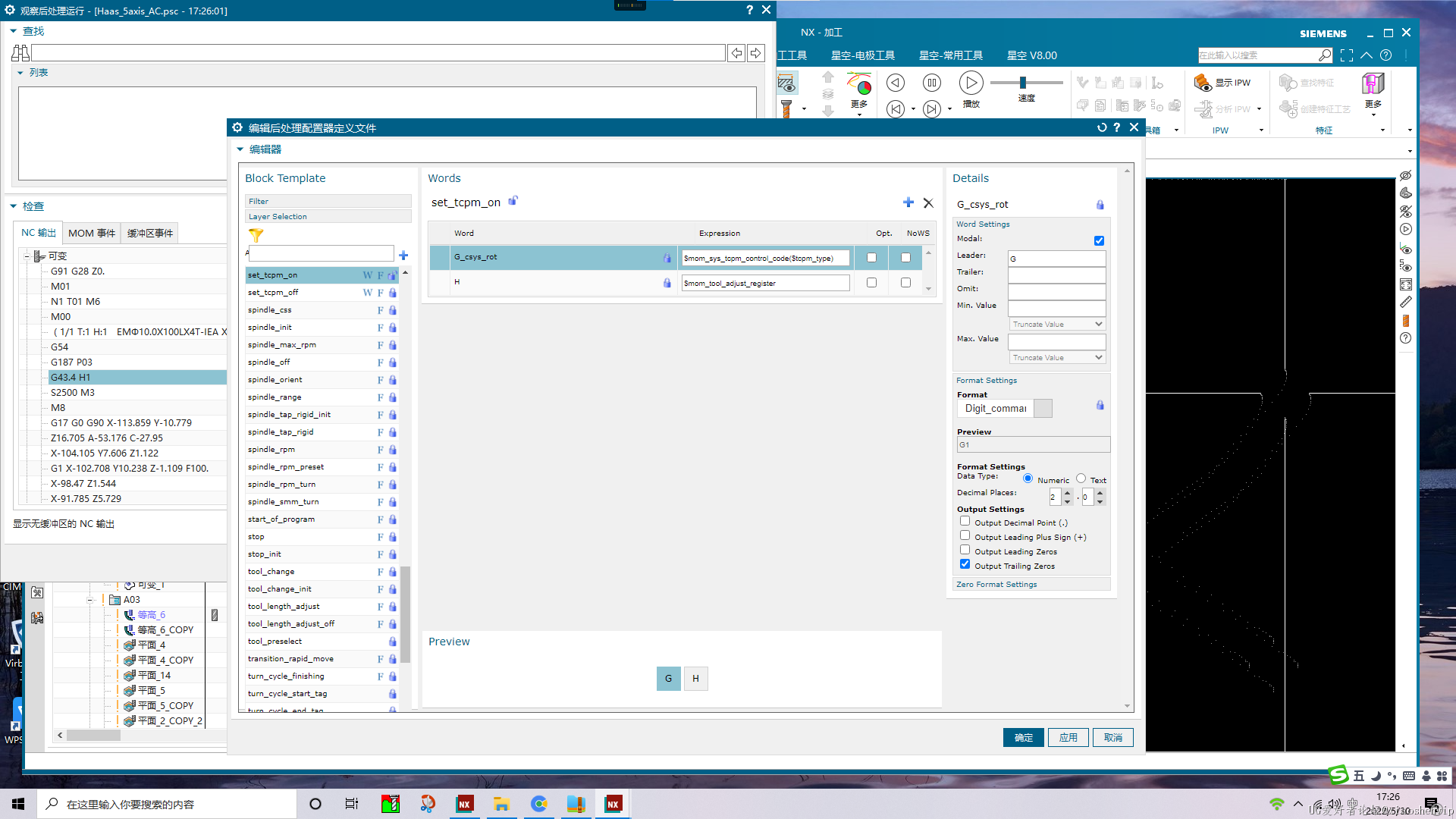Click the help question mark in editor dialog
Image resolution: width=1456 pixels, height=819 pixels.
coord(1117,127)
